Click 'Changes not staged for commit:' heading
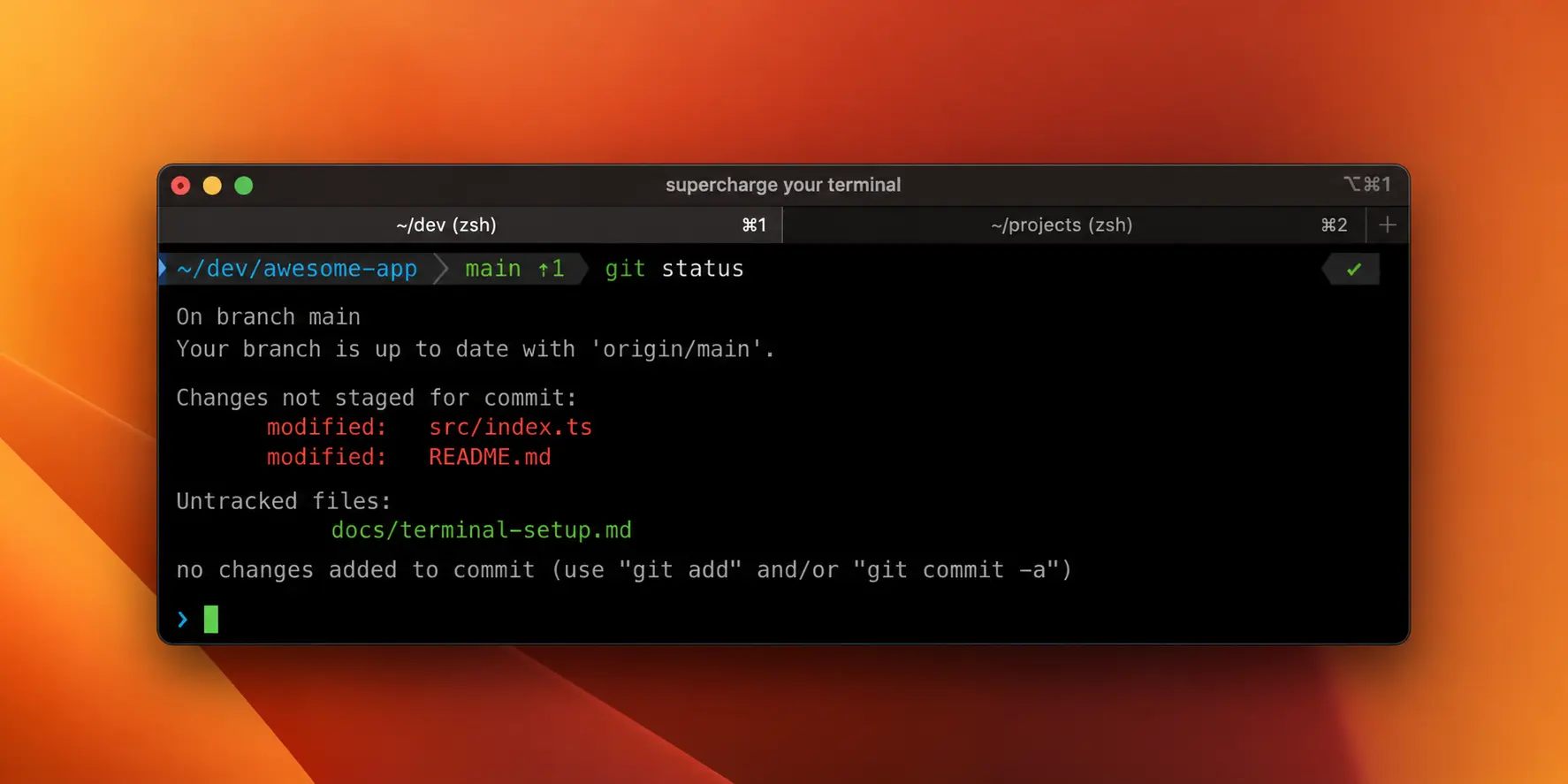The width and height of the screenshot is (1568, 784). click(x=377, y=398)
